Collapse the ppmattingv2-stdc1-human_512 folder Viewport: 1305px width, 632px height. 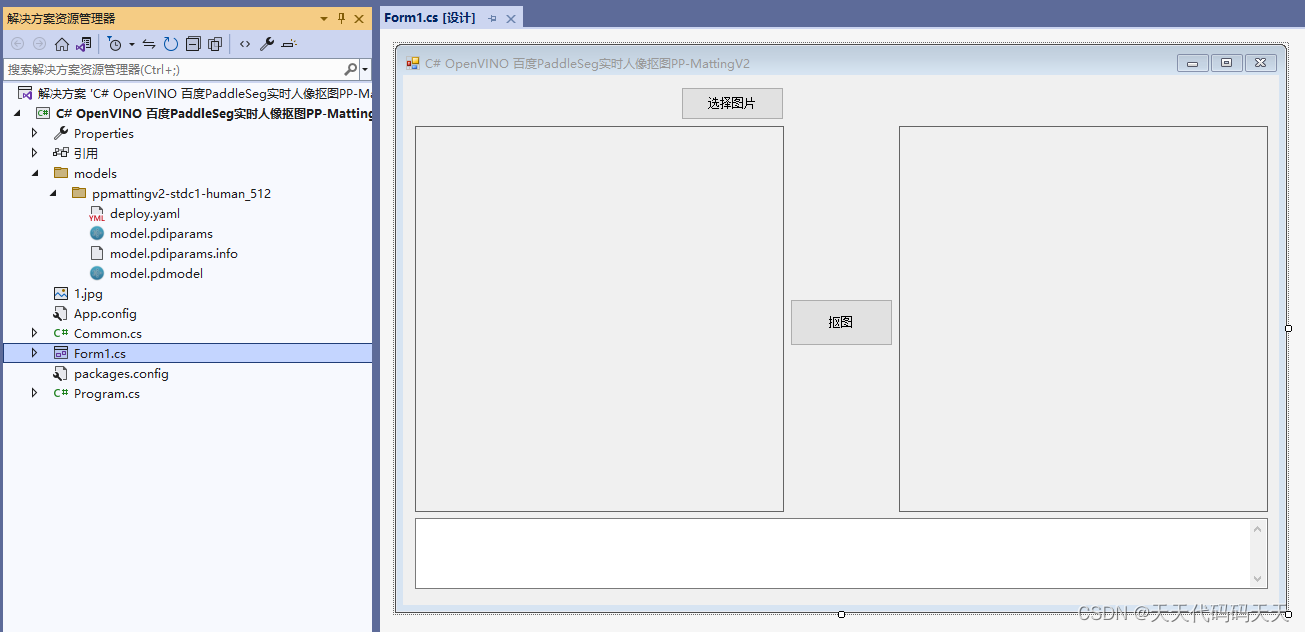pos(53,194)
